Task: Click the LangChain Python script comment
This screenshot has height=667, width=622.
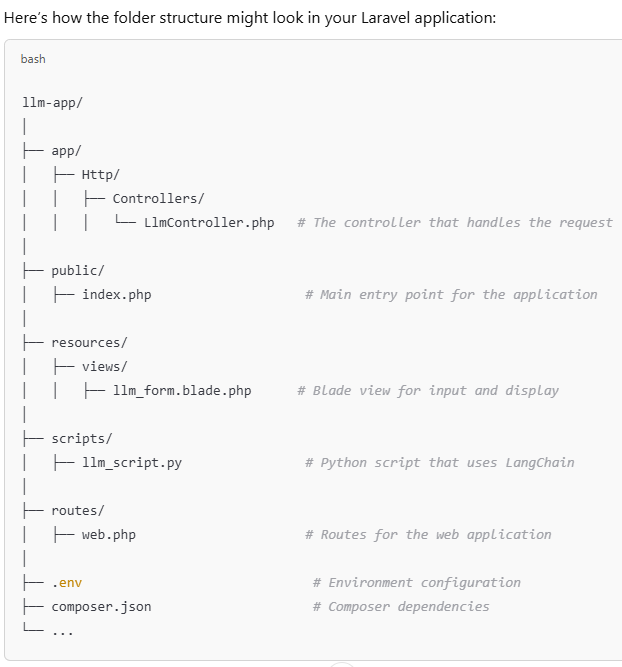Action: point(440,462)
